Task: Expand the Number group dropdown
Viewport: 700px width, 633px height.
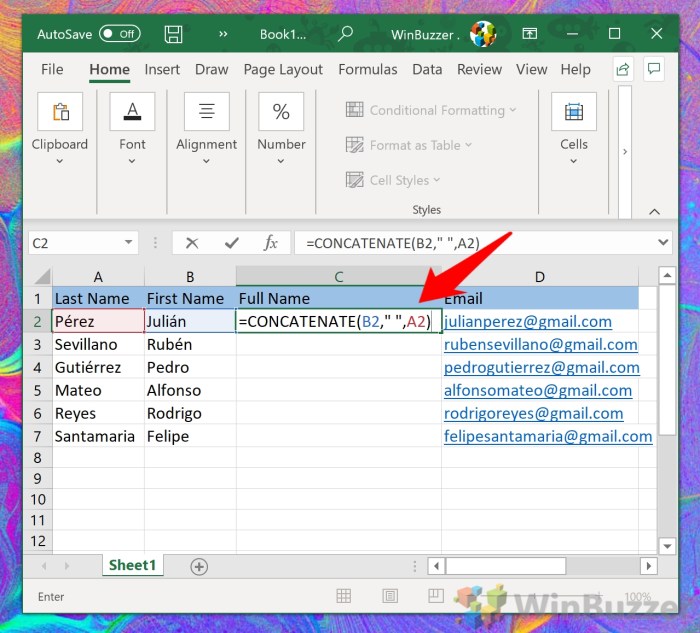Action: click(x=281, y=161)
